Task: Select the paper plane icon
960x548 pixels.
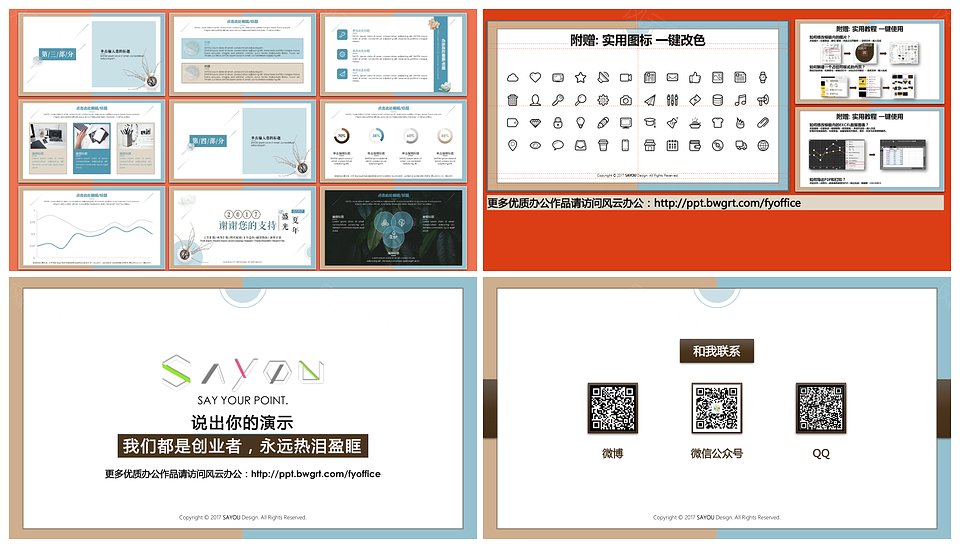Action: [x=650, y=100]
